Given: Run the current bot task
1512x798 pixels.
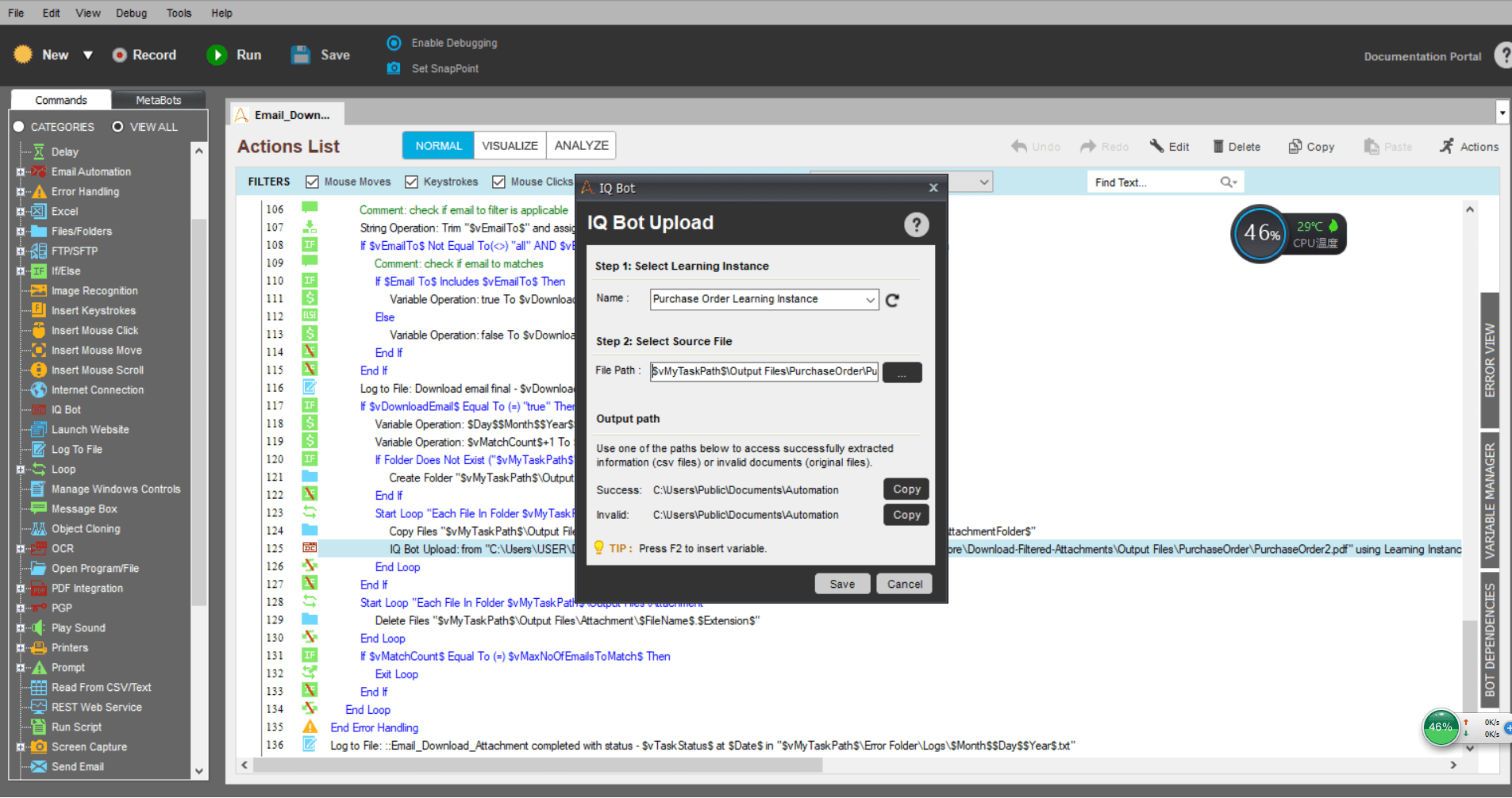Looking at the screenshot, I should 217,55.
